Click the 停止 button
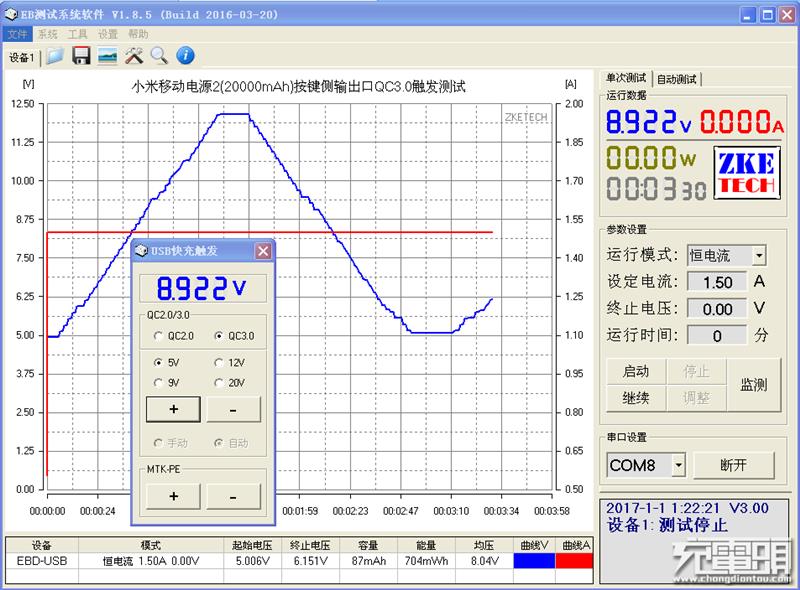Viewport: 800px width, 590px height. 696,372
